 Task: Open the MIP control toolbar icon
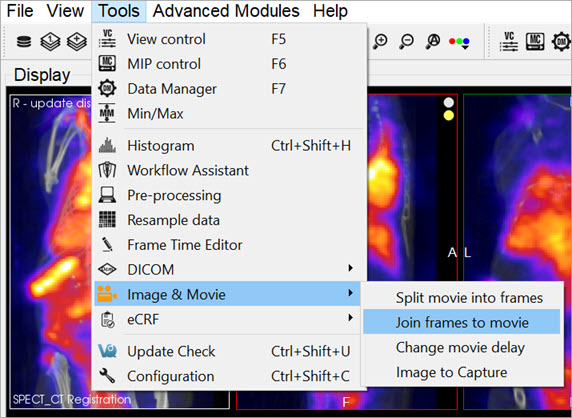point(535,41)
